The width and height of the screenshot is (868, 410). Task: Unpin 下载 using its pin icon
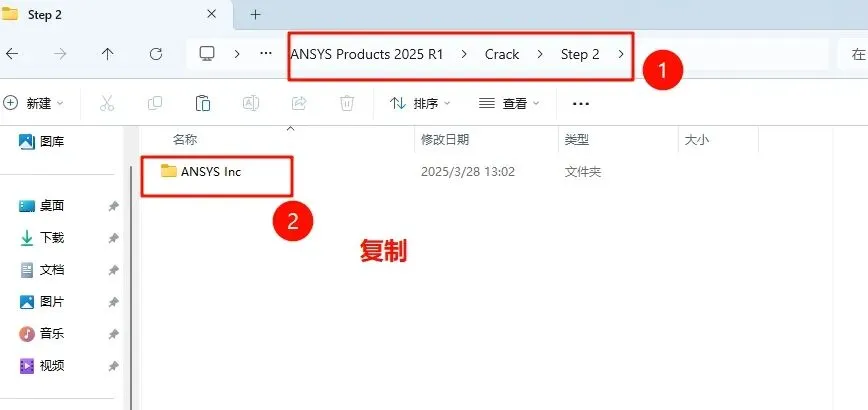pyautogui.click(x=113, y=238)
